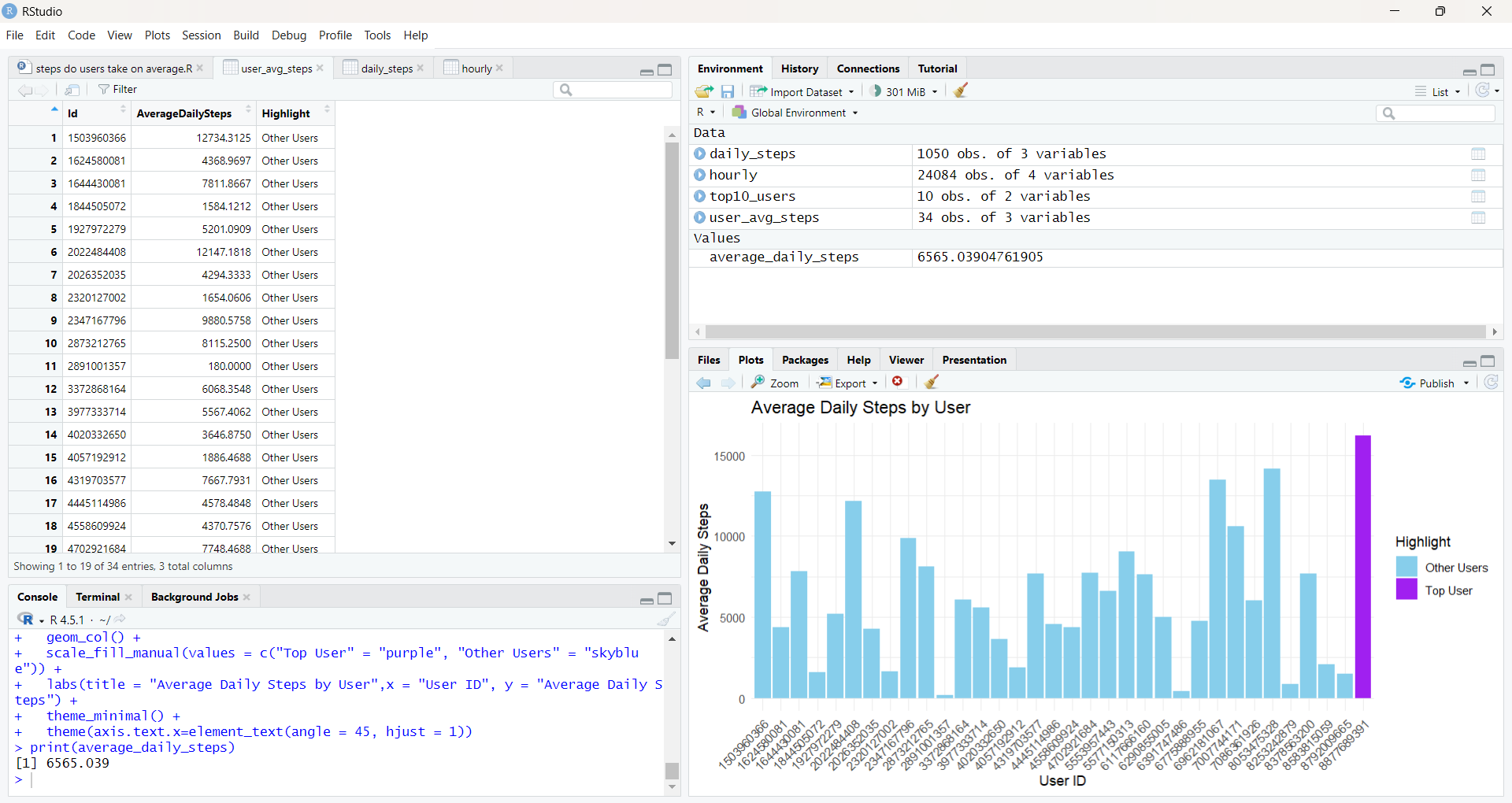Open the console working directory arrow icon

pos(120,620)
